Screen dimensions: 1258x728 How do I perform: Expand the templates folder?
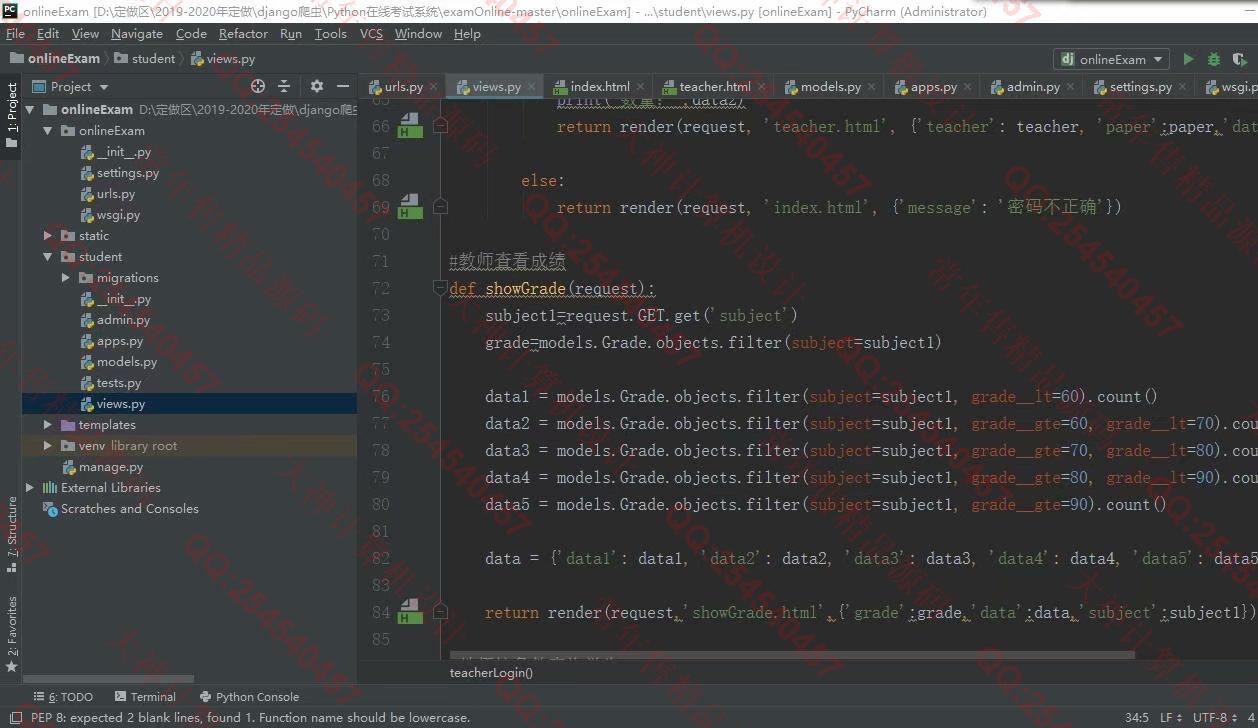pos(48,425)
